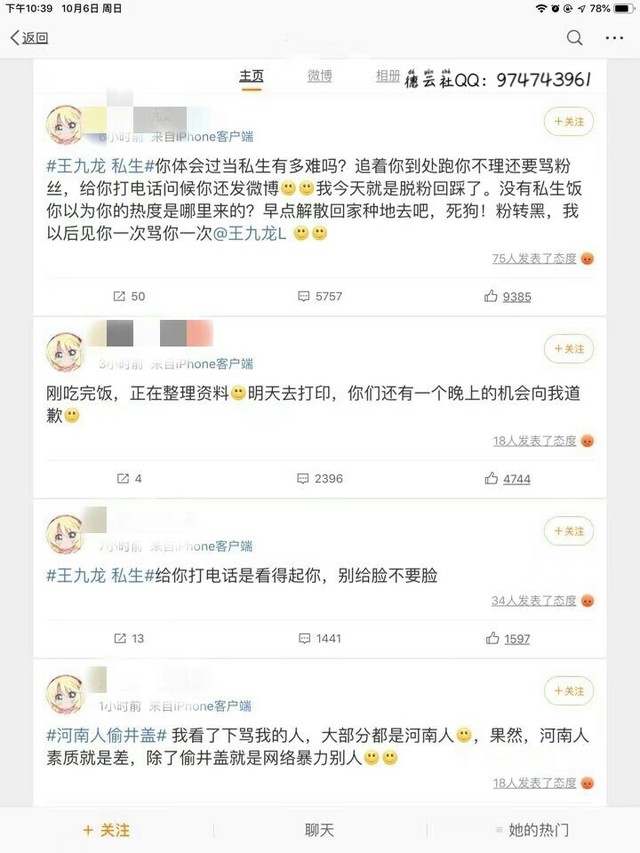Go back using the 返回 arrow
Image resolution: width=640 pixels, height=853 pixels.
coord(29,38)
